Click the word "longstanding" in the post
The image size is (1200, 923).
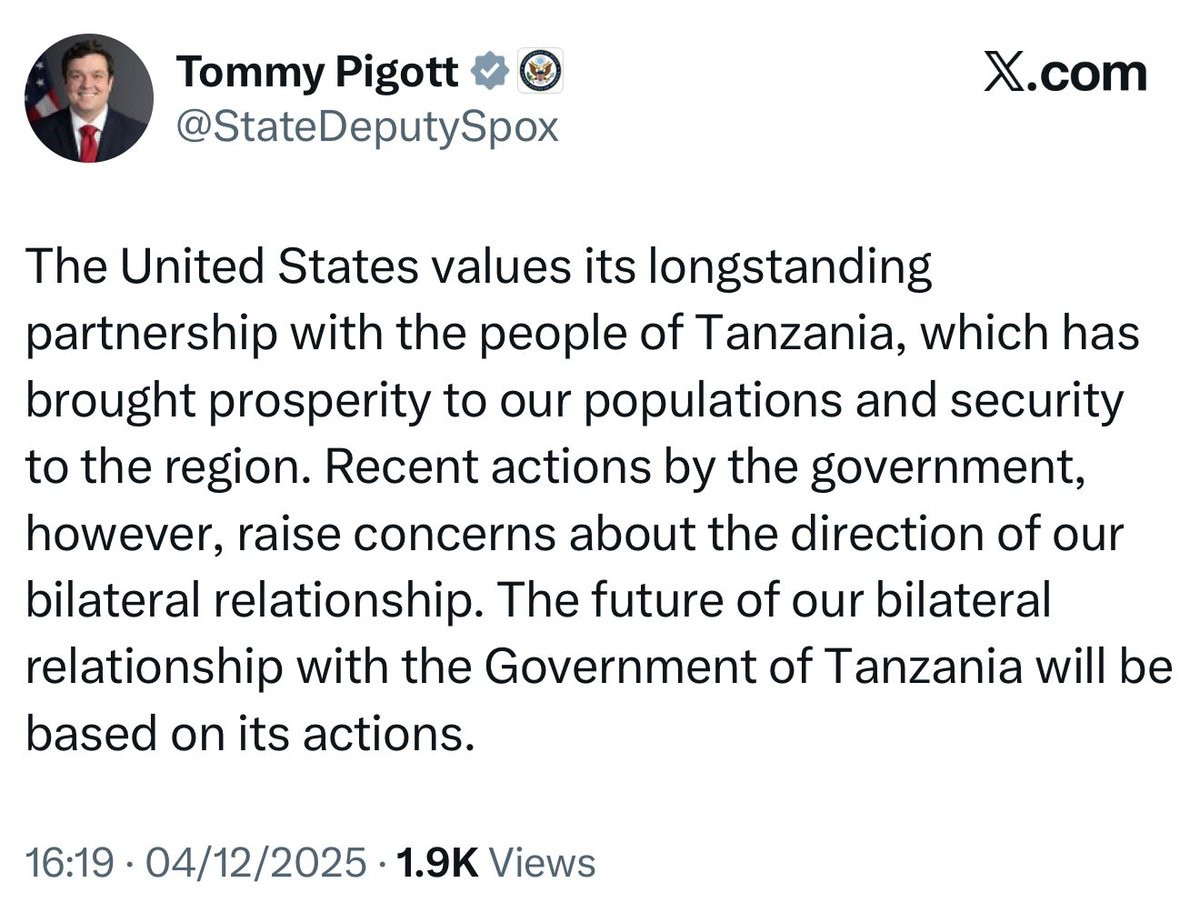[792, 269]
